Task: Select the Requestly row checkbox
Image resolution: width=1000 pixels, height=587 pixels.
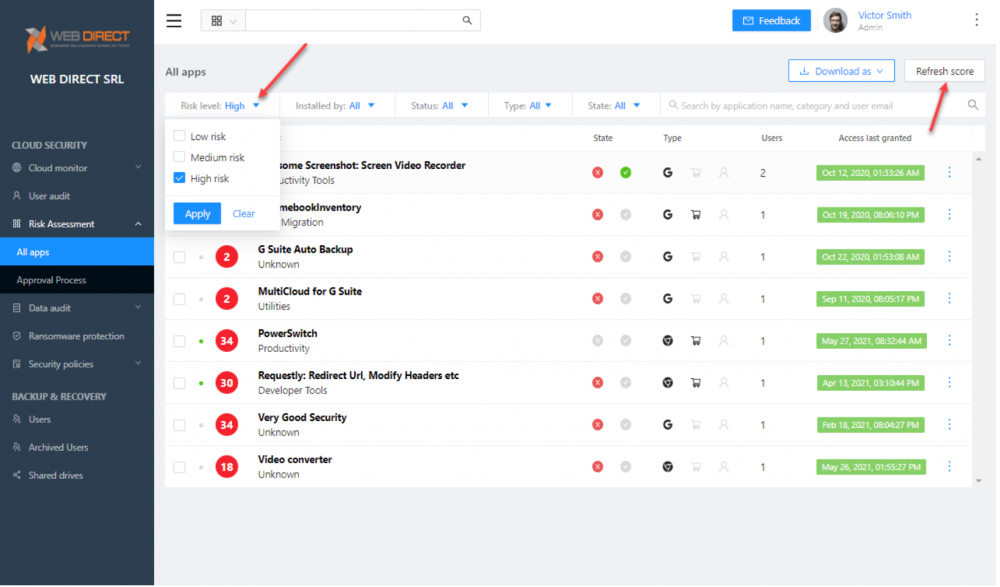Action: 180,383
